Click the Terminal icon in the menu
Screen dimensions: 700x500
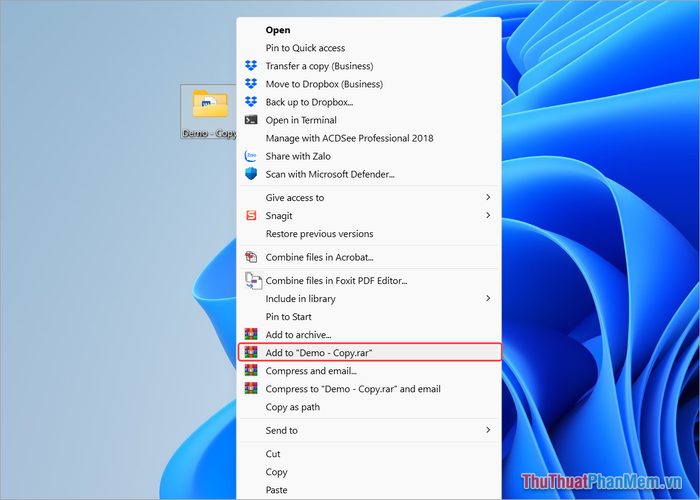251,120
